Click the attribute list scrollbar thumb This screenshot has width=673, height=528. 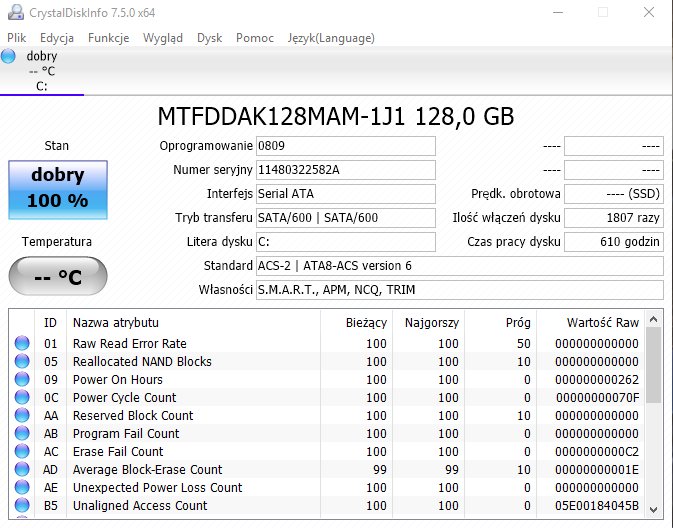(x=653, y=365)
